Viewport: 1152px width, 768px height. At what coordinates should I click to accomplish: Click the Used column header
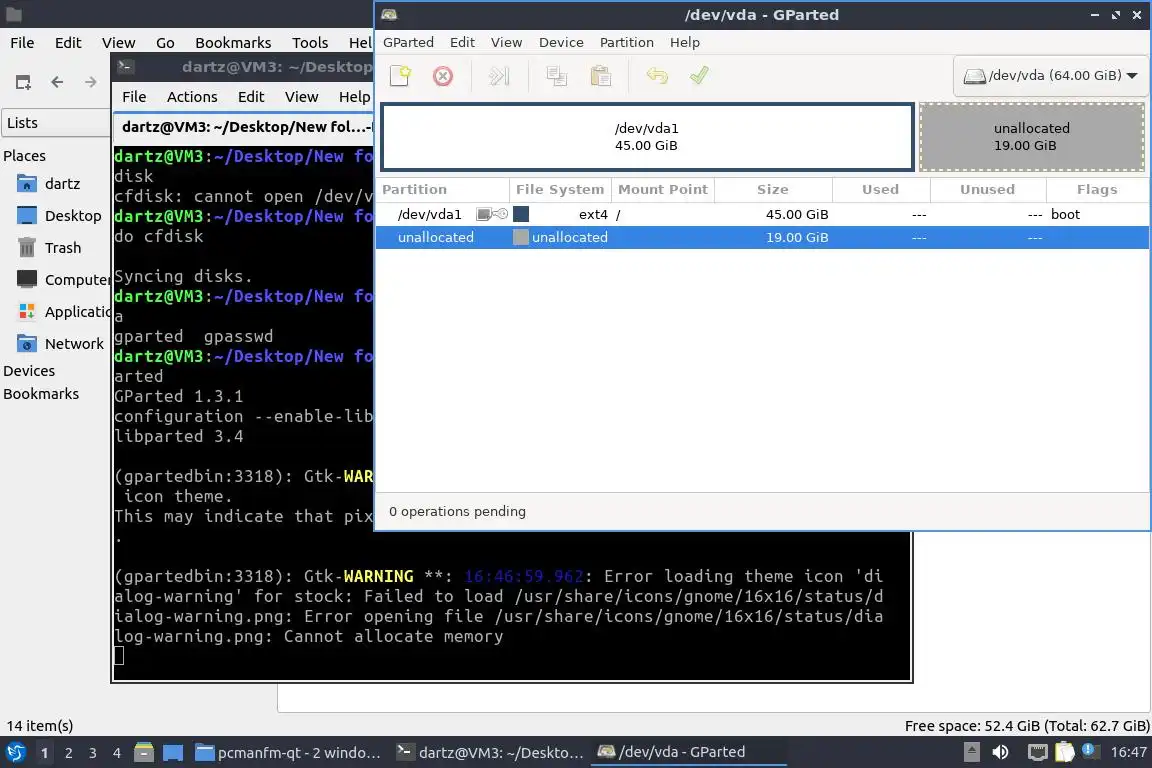click(880, 190)
